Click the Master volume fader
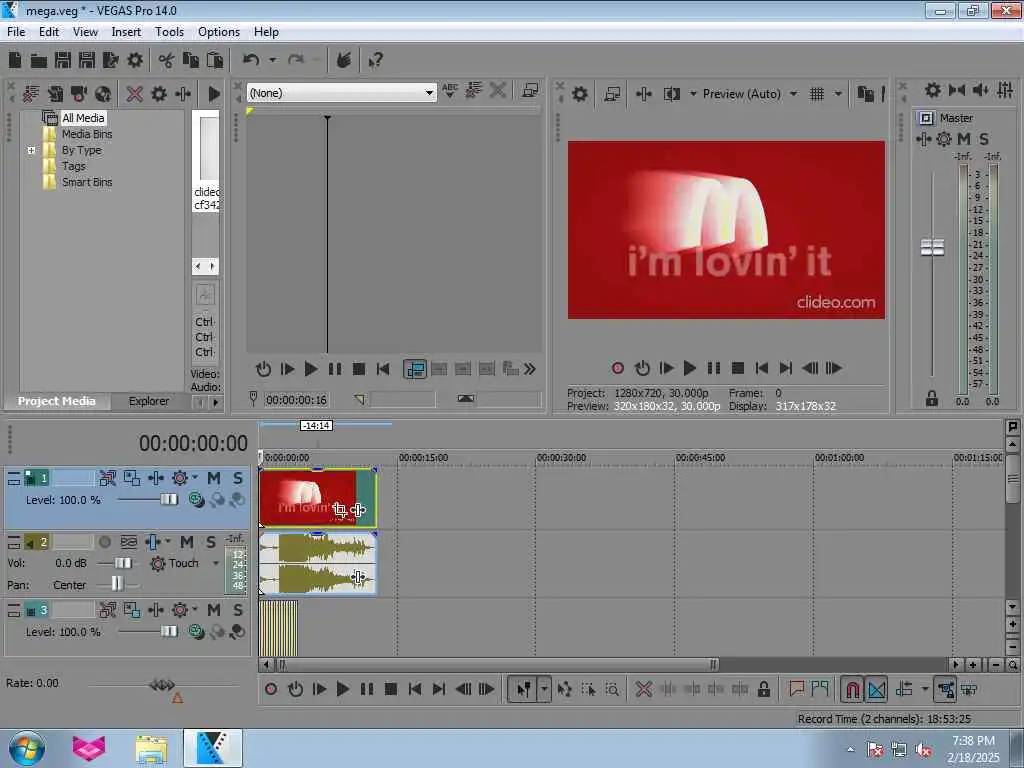 tap(932, 248)
